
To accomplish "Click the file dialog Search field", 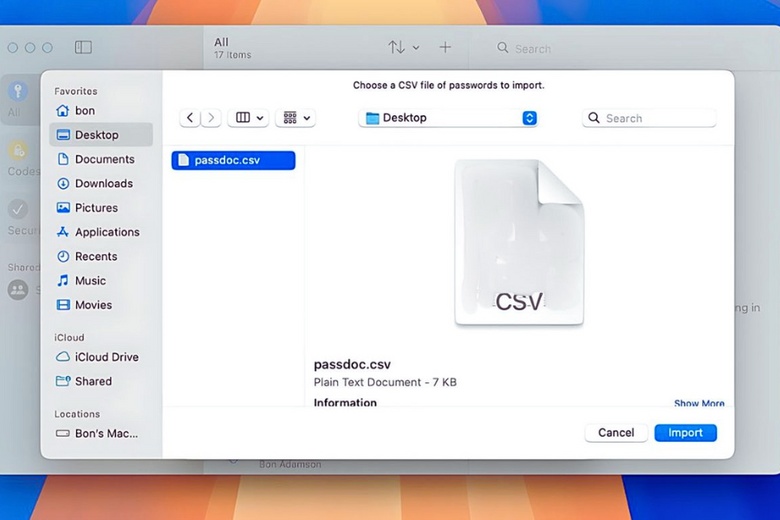I will (x=649, y=118).
